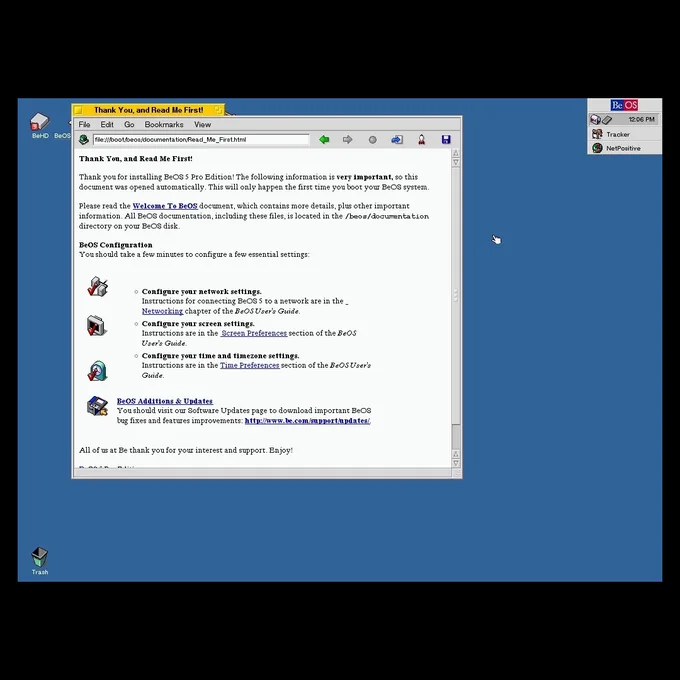Open the Screen Preferences link
680x680 pixels.
coord(254,333)
